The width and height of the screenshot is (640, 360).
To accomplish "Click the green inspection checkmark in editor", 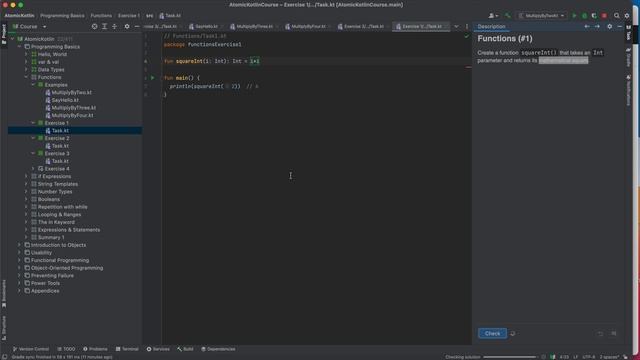I will 467,36.
